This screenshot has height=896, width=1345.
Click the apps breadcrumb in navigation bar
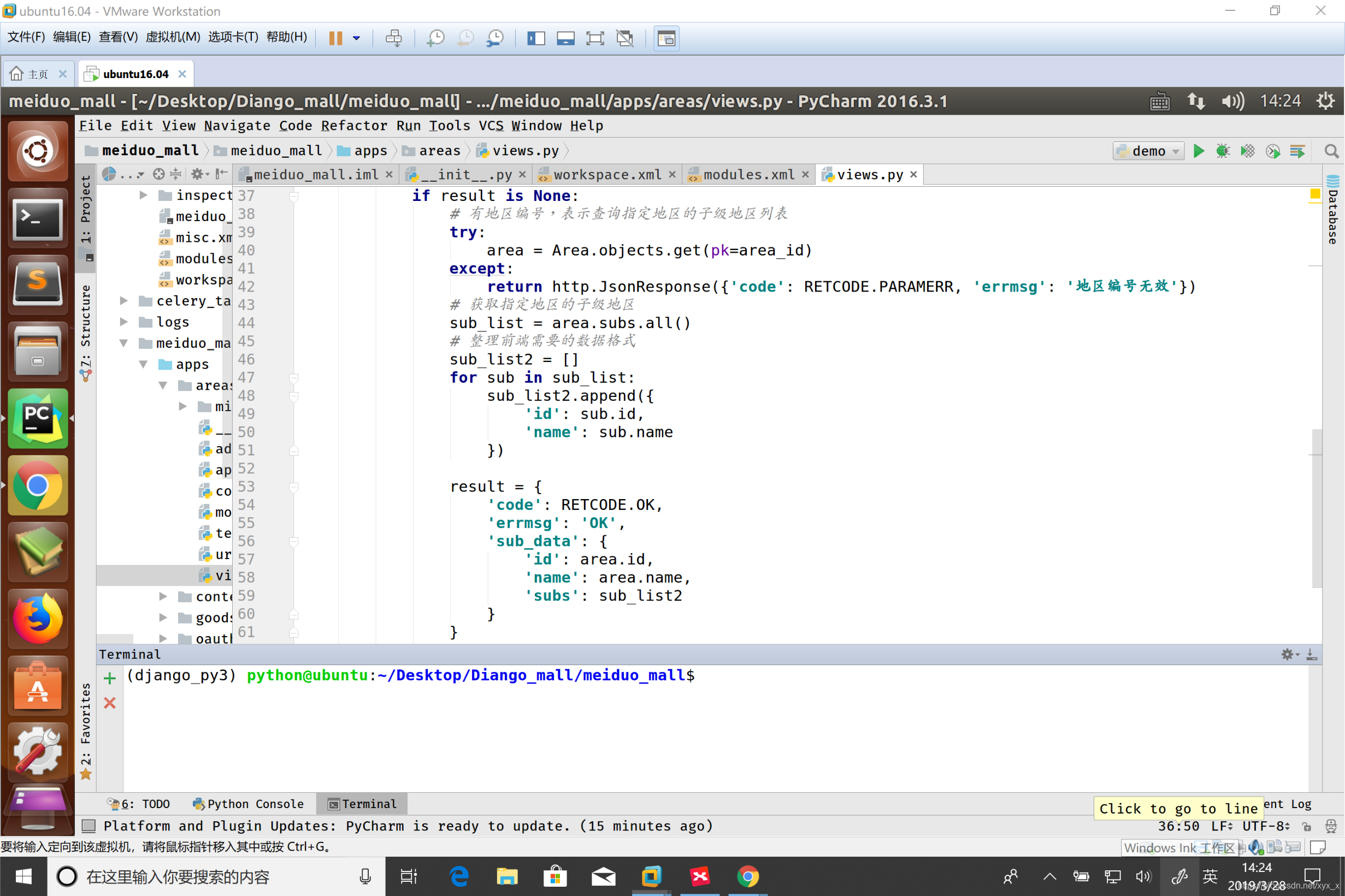tap(362, 150)
